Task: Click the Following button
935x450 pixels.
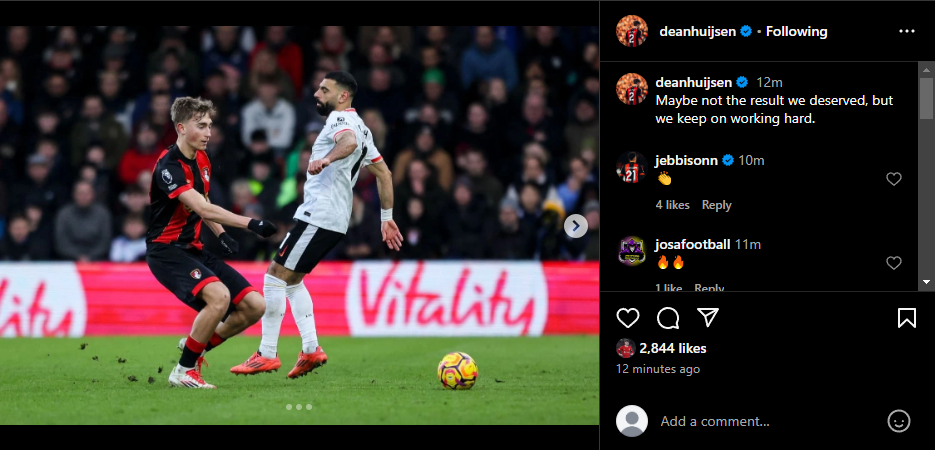Action: 796,32
